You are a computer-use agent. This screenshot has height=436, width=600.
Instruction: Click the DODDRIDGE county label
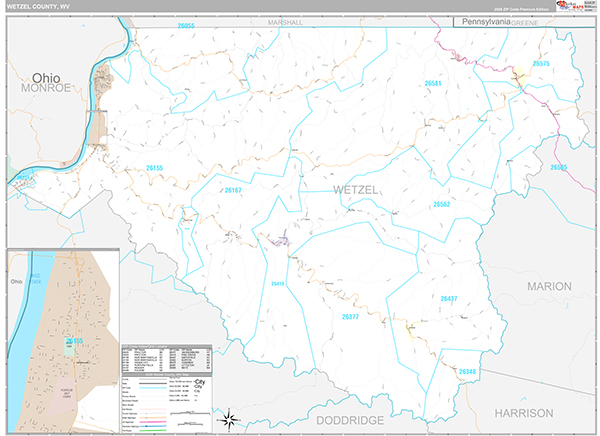pos(350,420)
